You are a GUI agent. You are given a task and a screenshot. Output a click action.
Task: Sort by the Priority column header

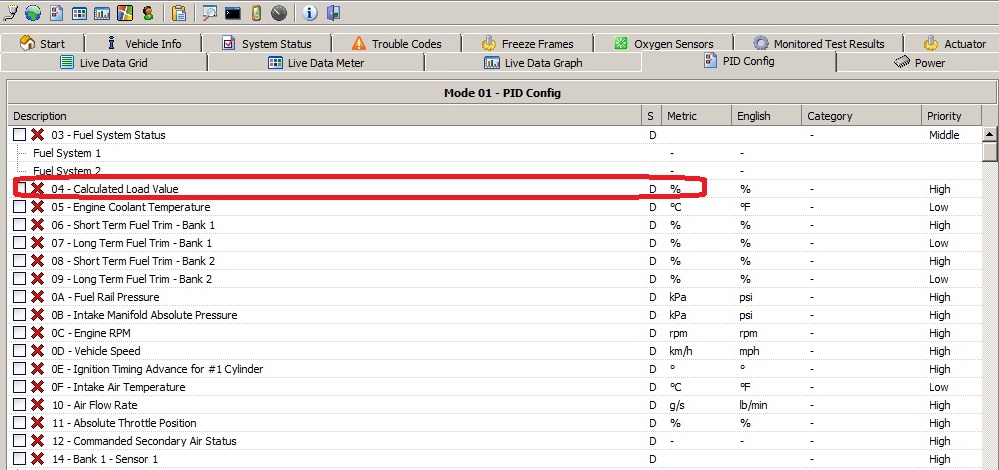pyautogui.click(x=943, y=116)
